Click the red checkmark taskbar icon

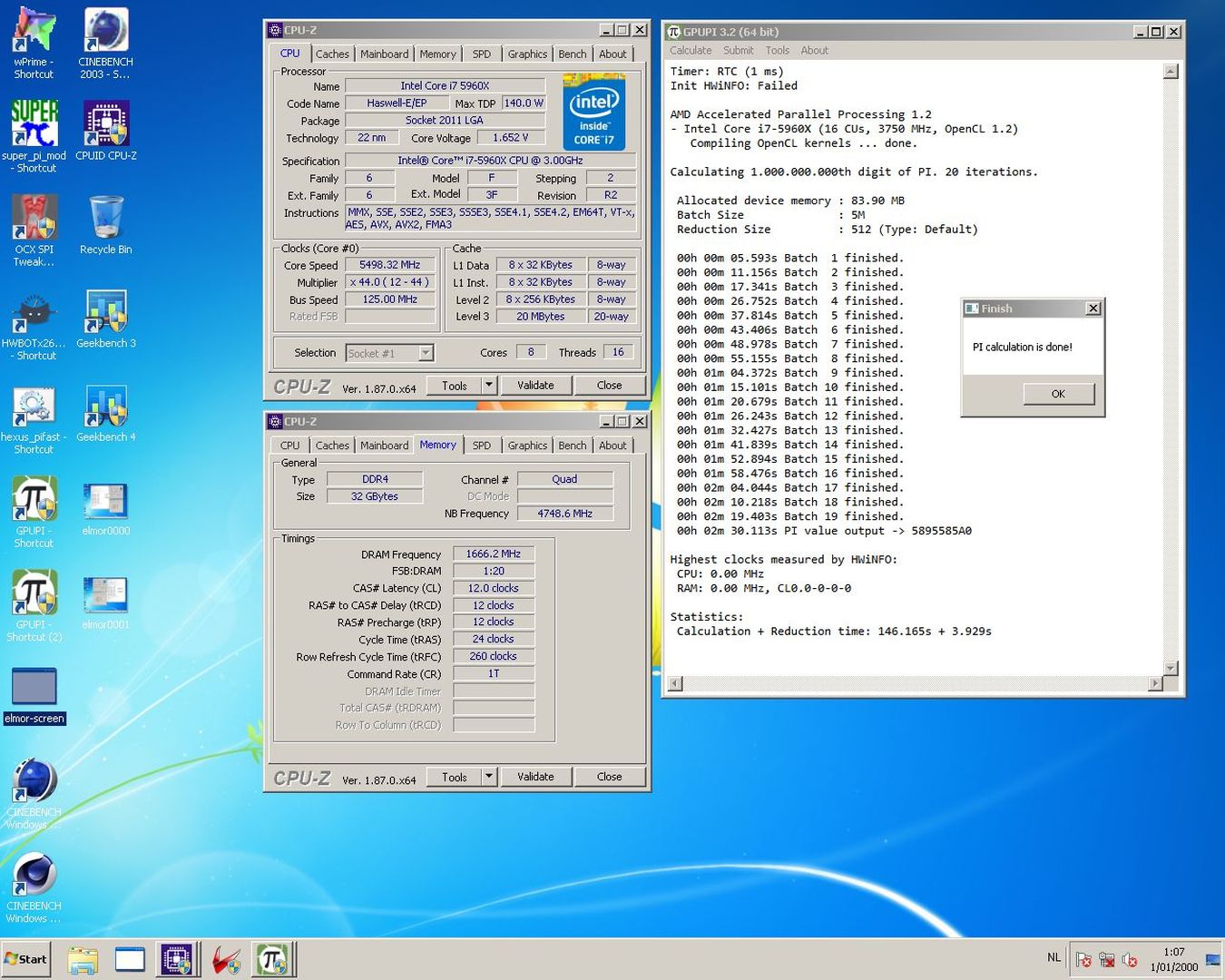pyautogui.click(x=226, y=960)
